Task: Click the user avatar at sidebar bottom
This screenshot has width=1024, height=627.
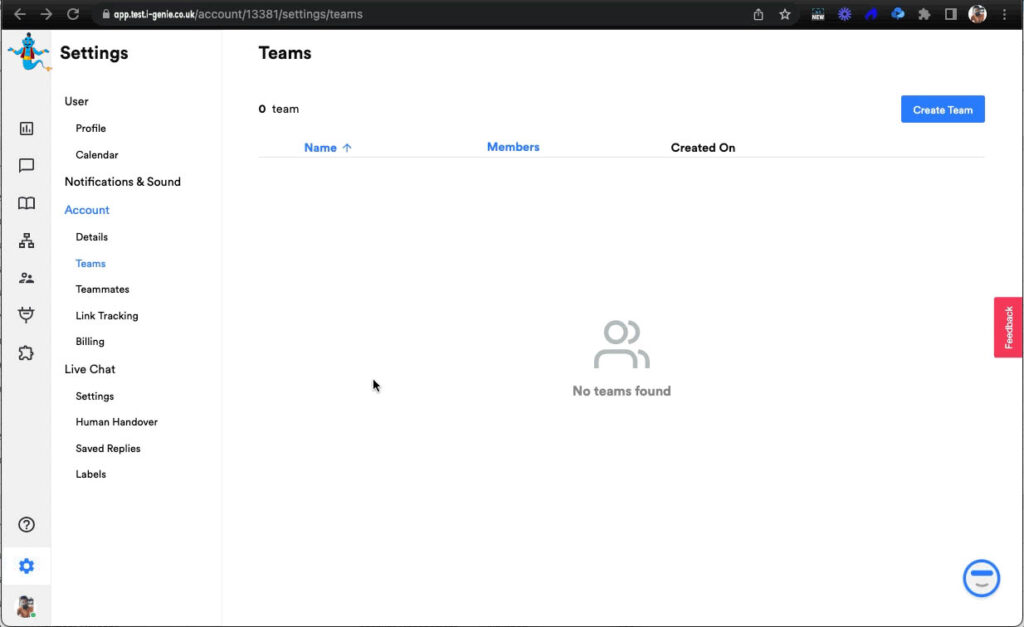Action: coord(26,606)
